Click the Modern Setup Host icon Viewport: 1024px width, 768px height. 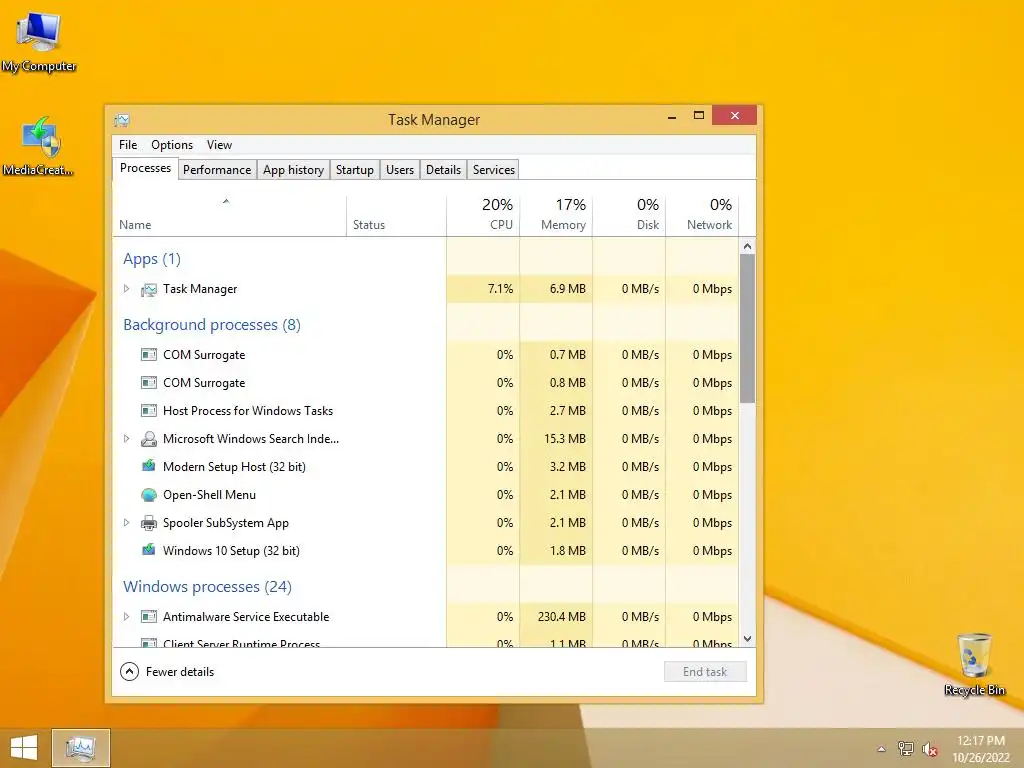[149, 466]
